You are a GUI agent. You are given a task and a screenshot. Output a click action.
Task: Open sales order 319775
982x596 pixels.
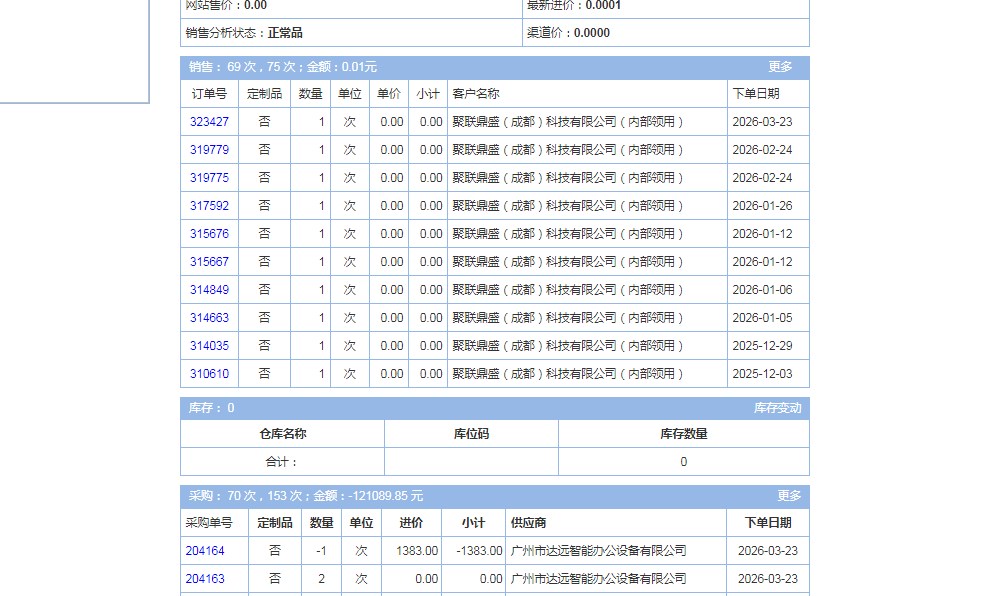pos(209,178)
